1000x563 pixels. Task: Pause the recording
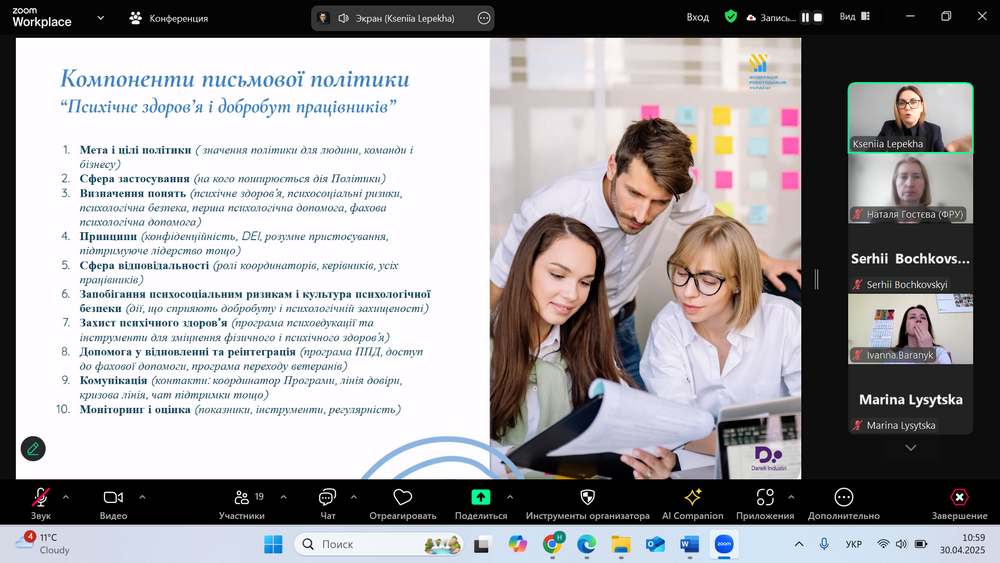[805, 18]
